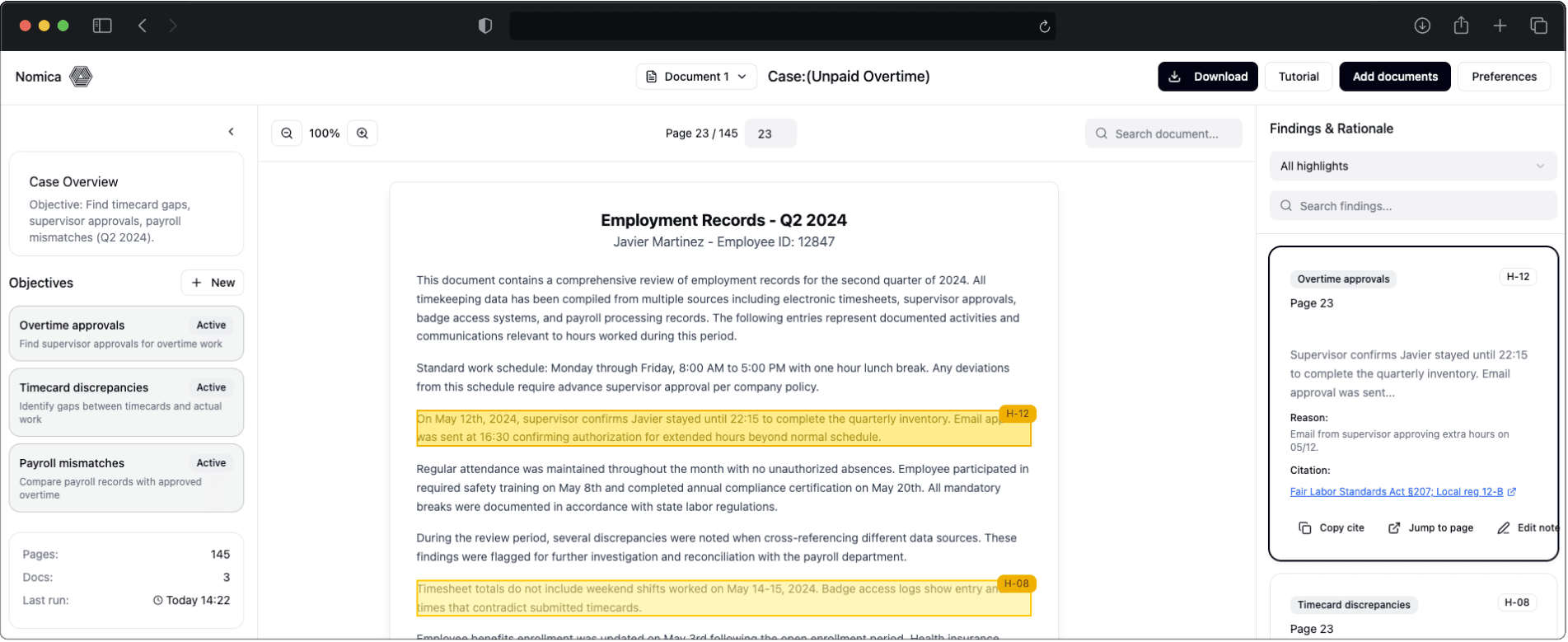
Task: Collapse the left sidebar with chevron
Action: point(231,132)
